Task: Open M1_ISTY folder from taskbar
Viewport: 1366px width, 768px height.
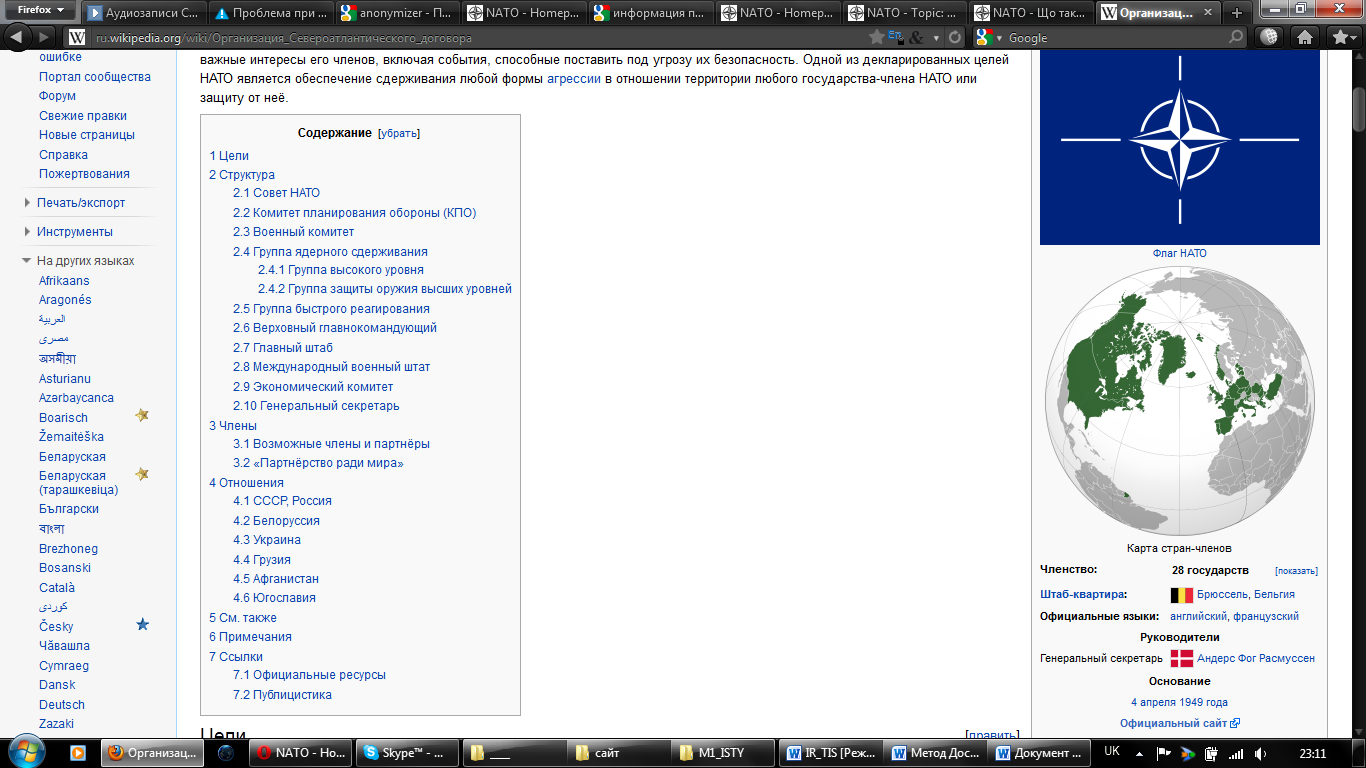Action: point(725,753)
